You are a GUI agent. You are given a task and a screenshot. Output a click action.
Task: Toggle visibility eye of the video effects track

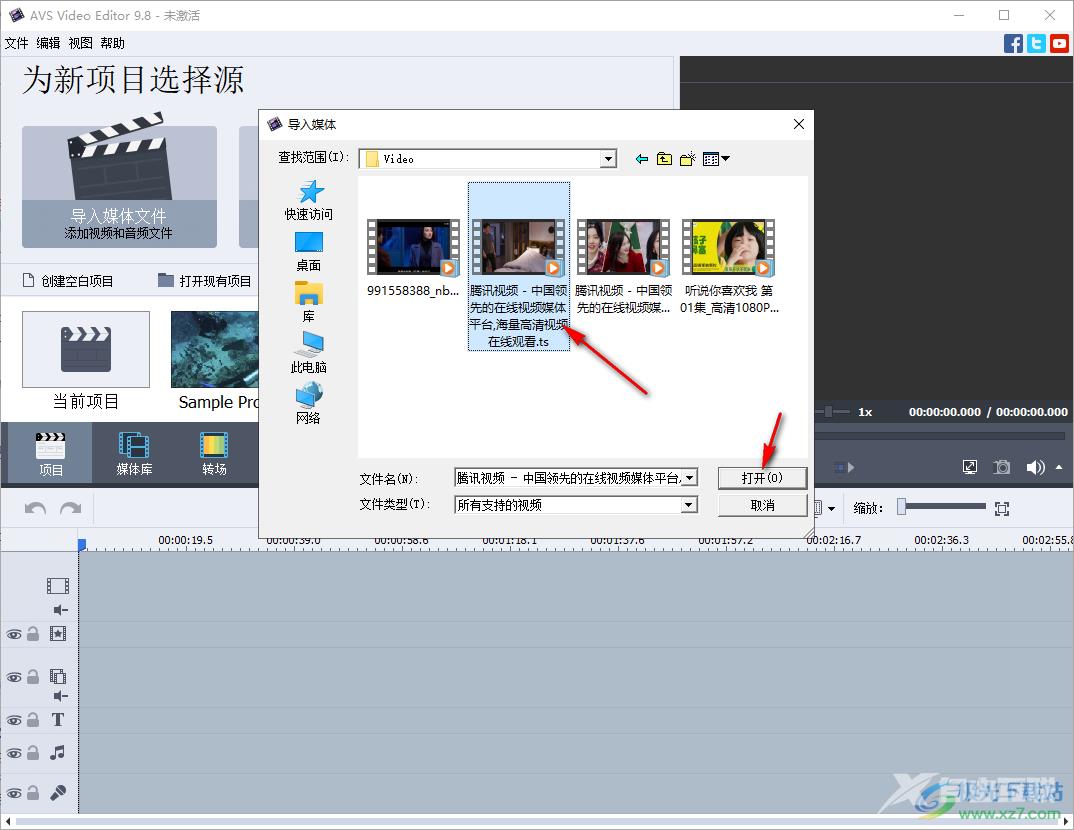tap(14, 634)
